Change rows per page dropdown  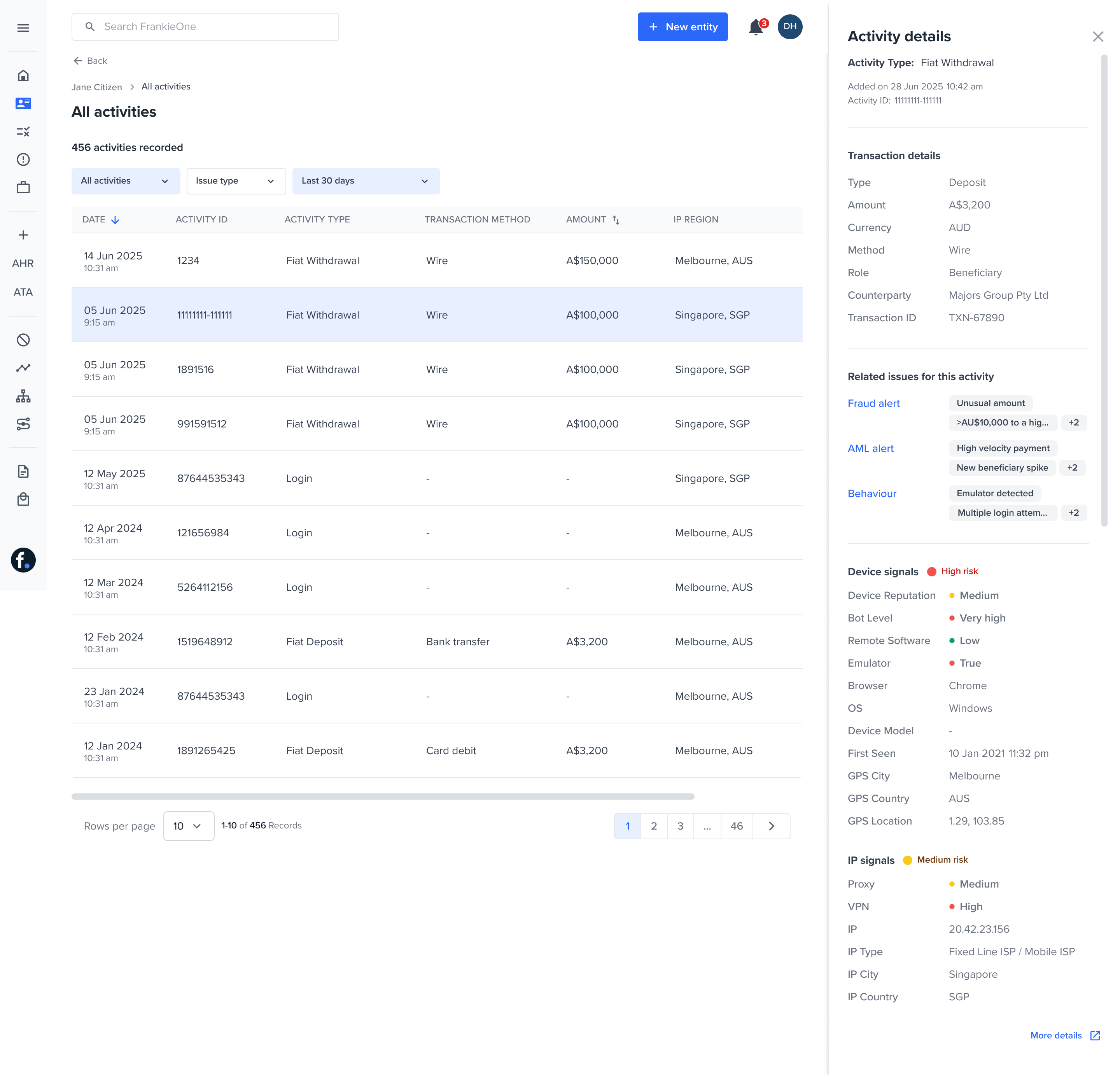[x=188, y=826]
